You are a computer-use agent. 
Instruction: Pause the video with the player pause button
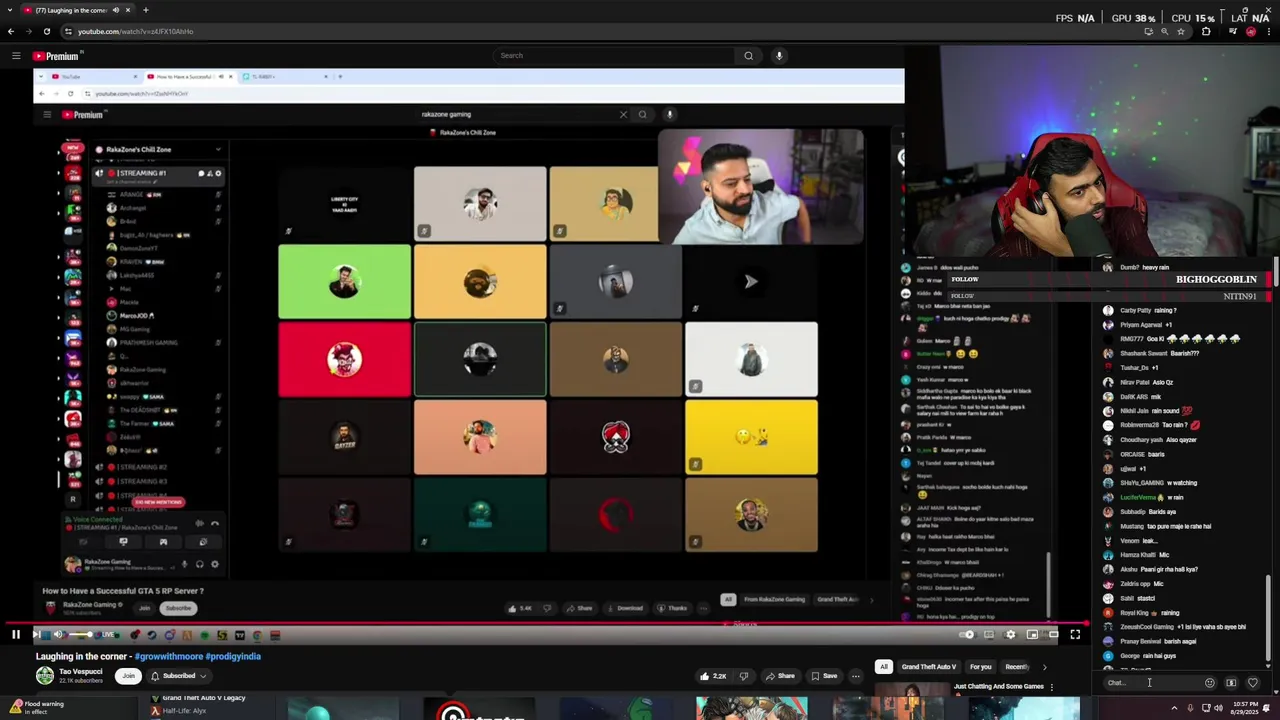point(15,634)
